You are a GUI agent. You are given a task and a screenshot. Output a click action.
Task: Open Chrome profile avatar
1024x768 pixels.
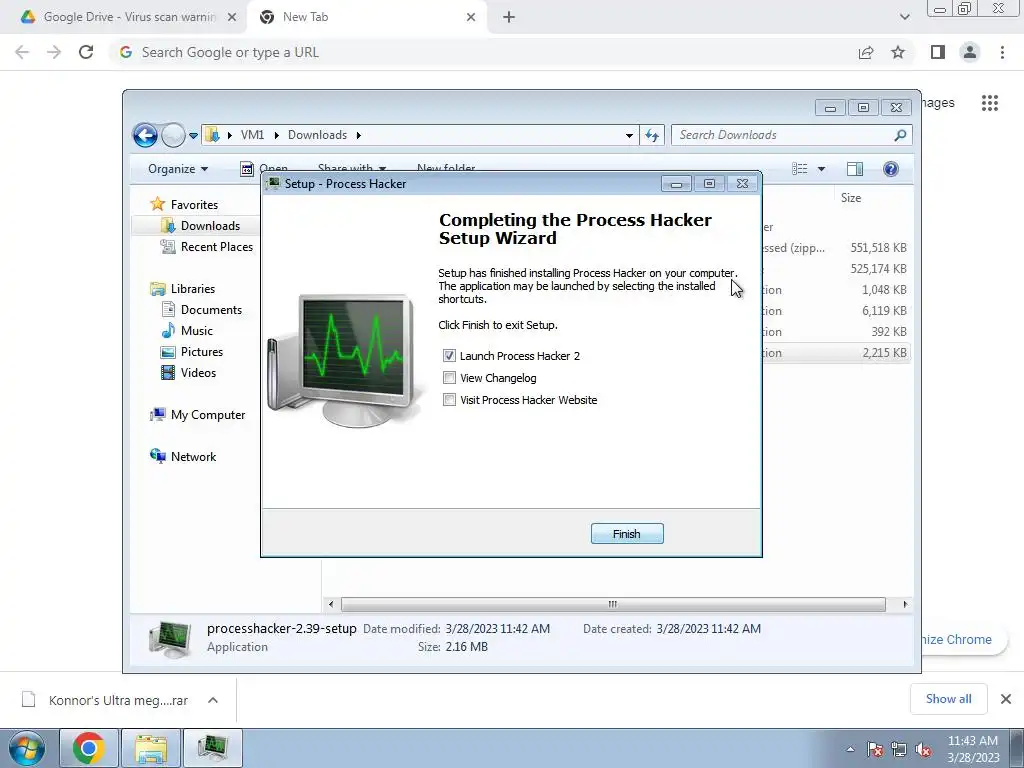tap(970, 52)
